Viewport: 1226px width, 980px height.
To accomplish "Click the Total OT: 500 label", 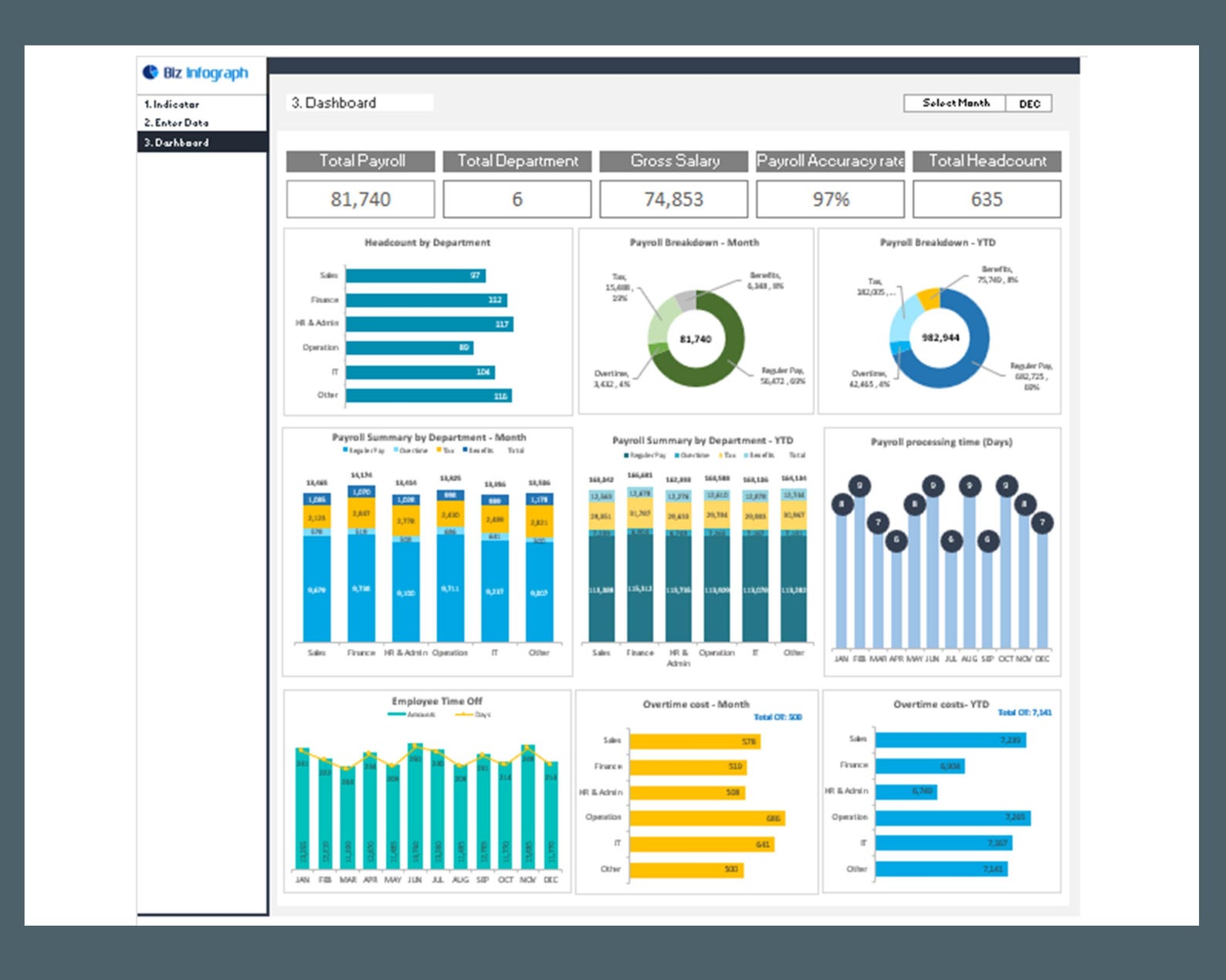I will click(x=777, y=717).
